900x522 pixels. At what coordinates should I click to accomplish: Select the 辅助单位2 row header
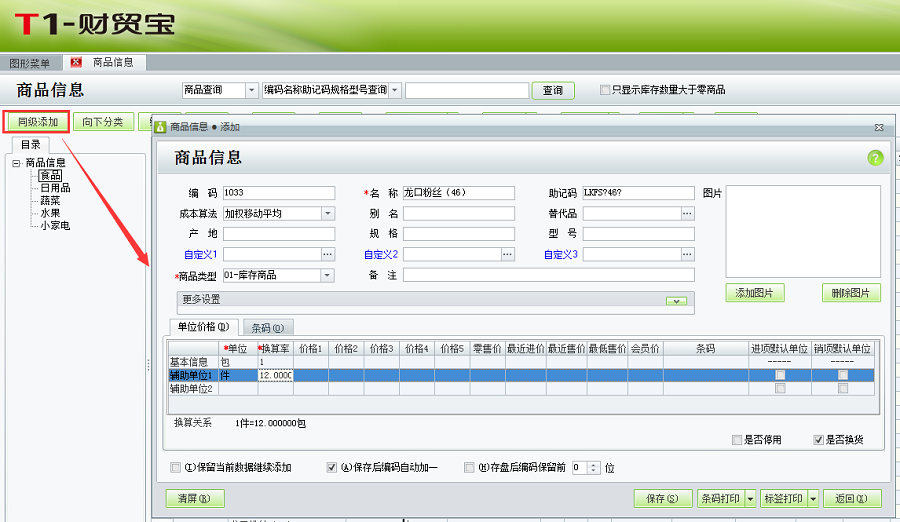coord(193,389)
